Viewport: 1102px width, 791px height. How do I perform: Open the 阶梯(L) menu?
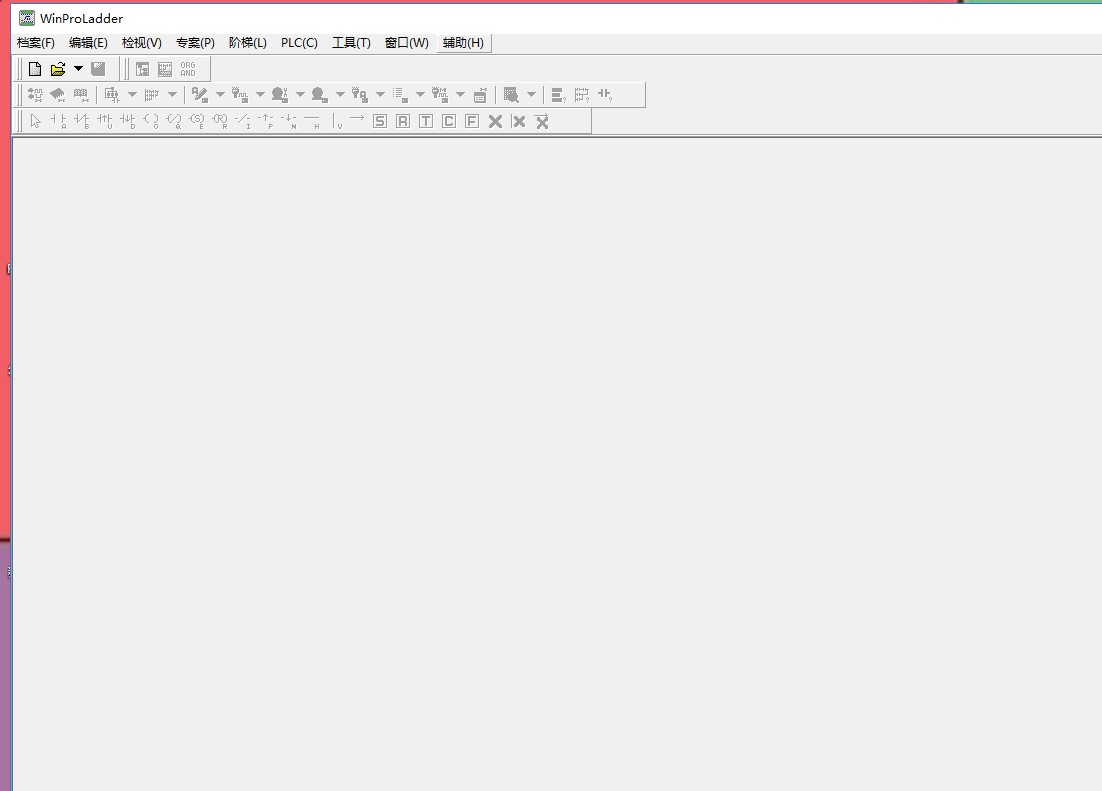pyautogui.click(x=248, y=43)
